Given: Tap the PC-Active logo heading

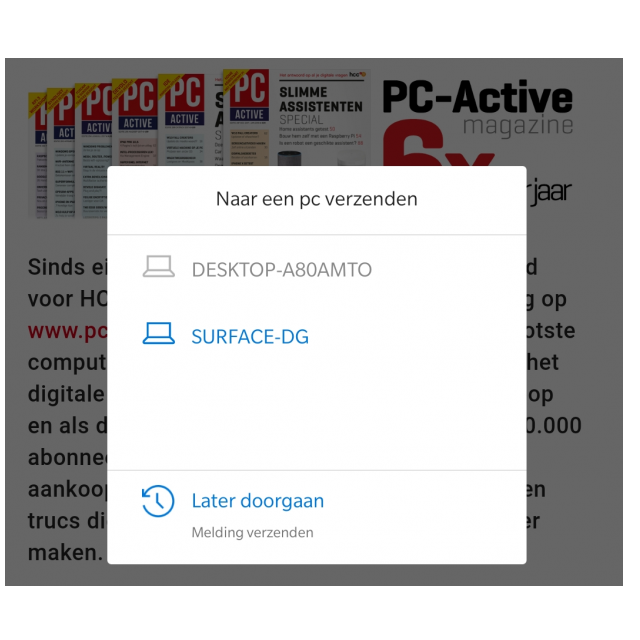Looking at the screenshot, I should (478, 97).
